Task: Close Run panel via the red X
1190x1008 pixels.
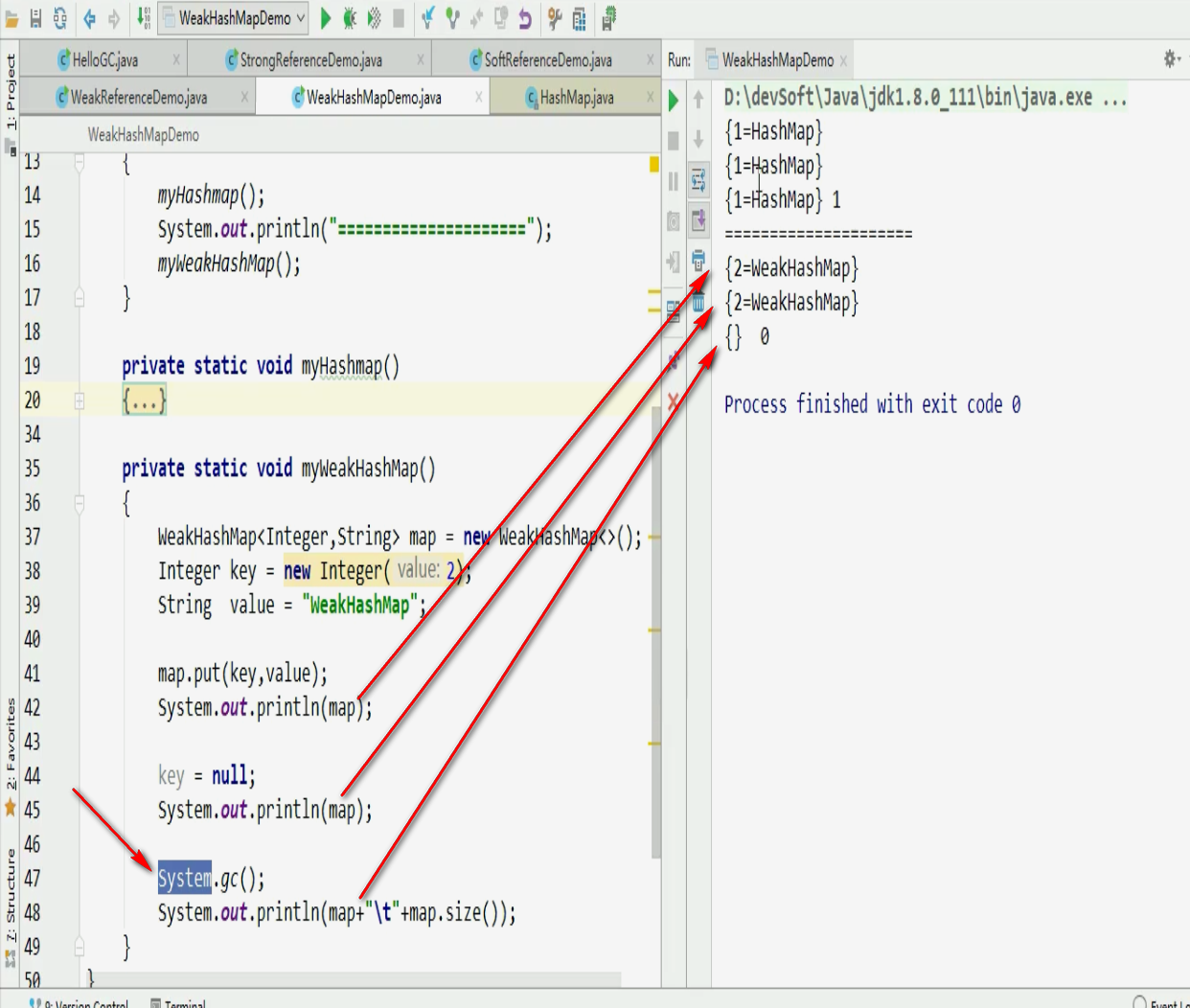Action: coord(674,401)
